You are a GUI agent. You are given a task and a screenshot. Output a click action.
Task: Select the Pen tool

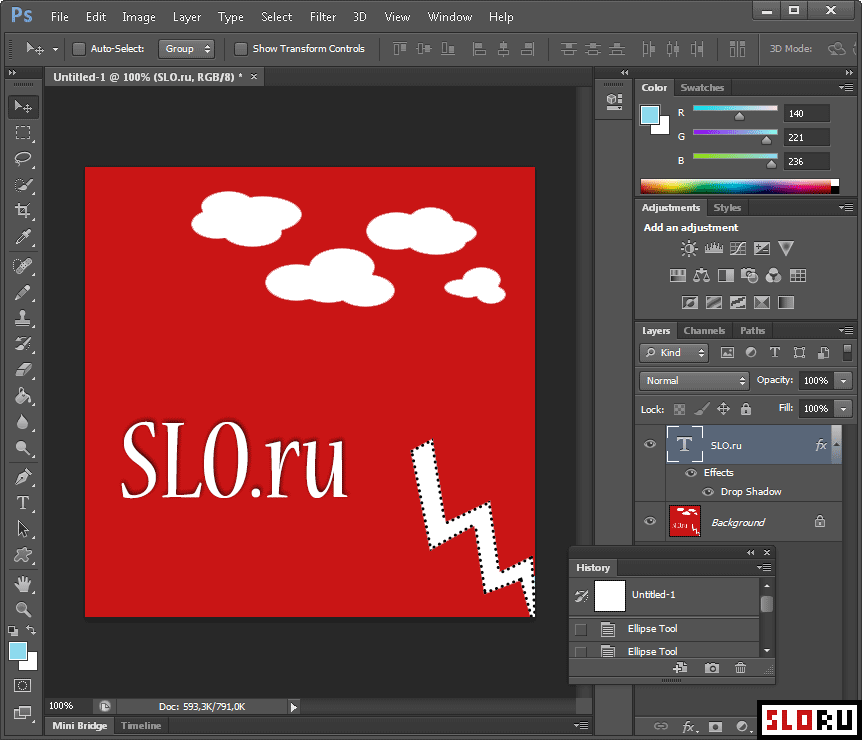pyautogui.click(x=23, y=477)
